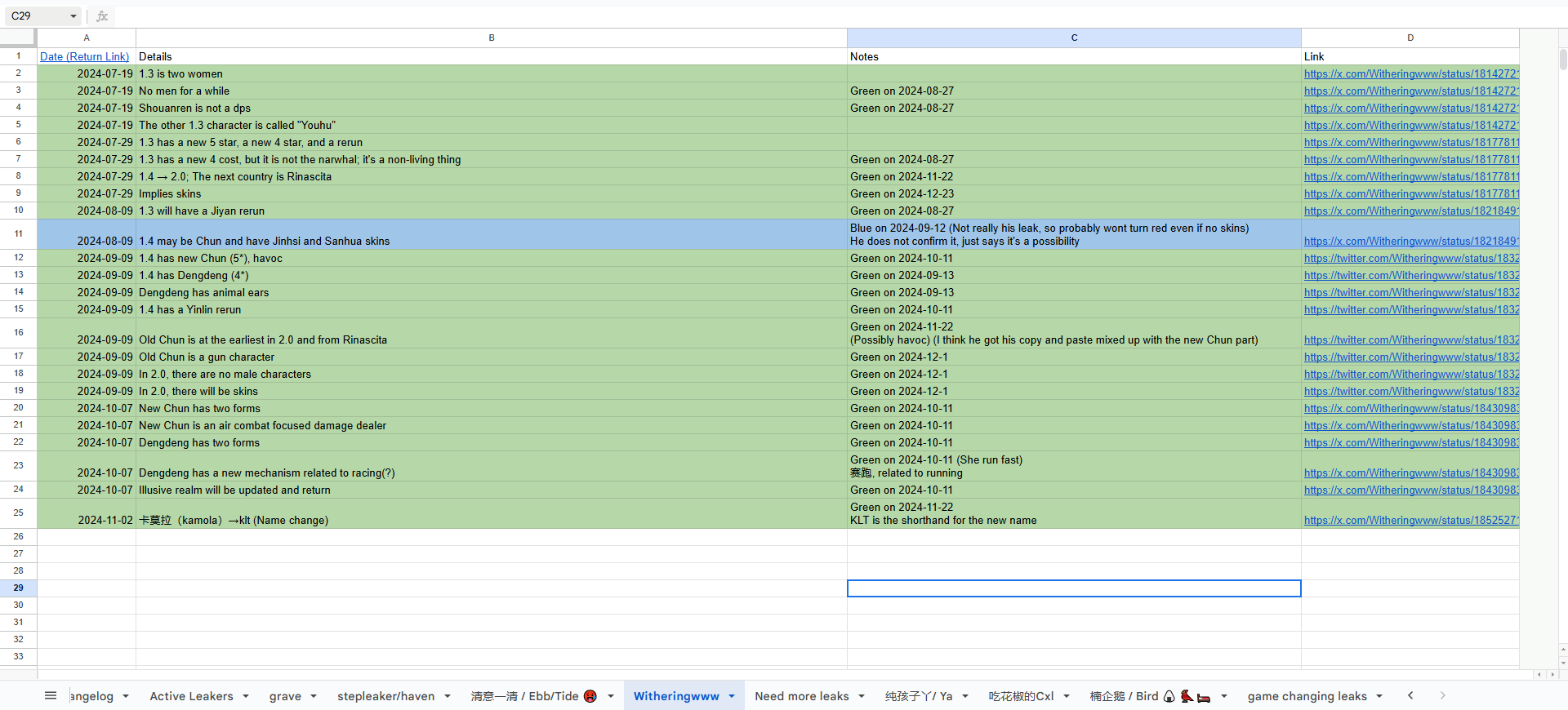The height and width of the screenshot is (710, 1568).
Task: Open link for the kamola name change row
Action: pyautogui.click(x=1411, y=521)
